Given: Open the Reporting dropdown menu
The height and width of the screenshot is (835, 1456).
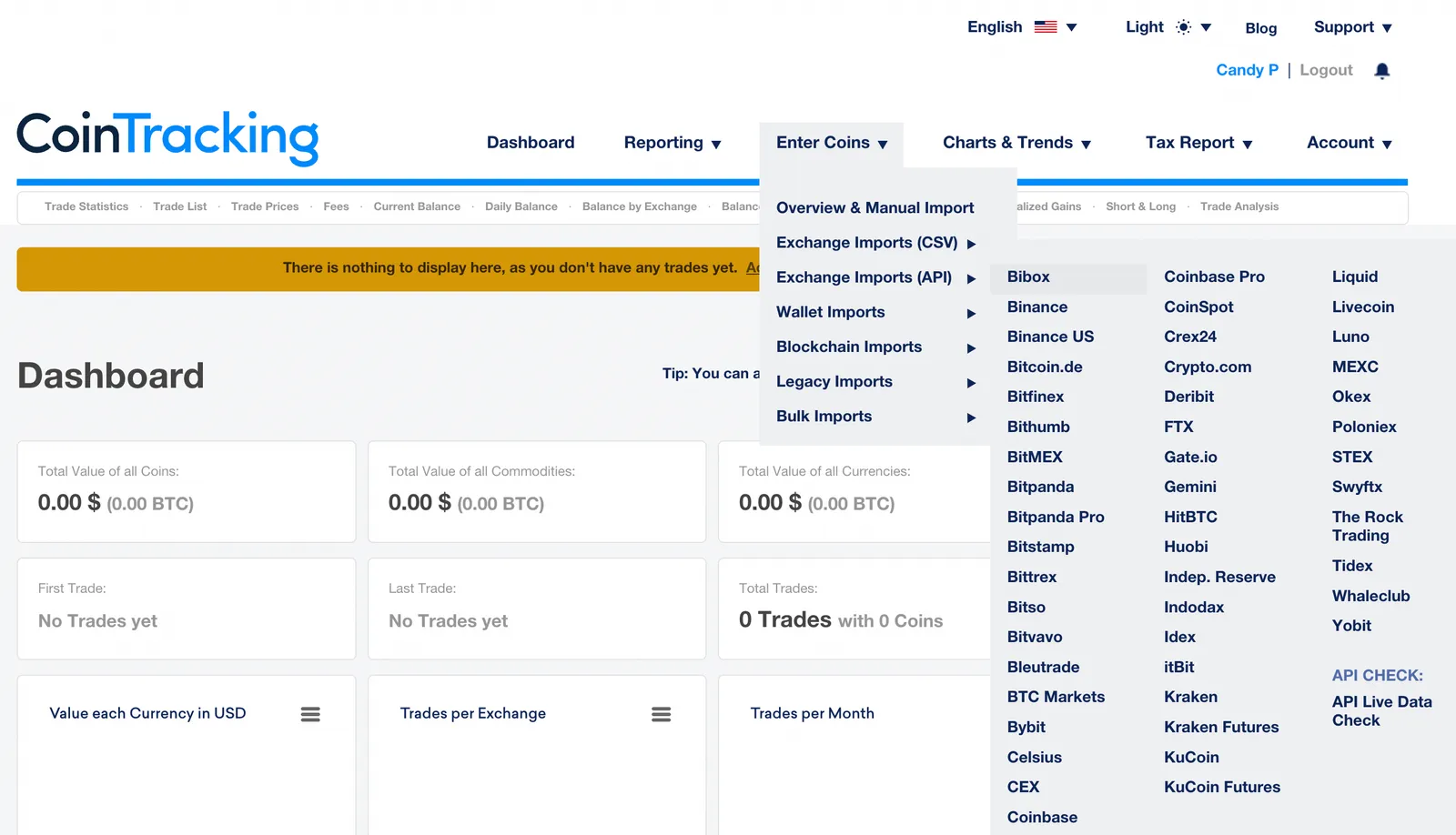Looking at the screenshot, I should point(672,143).
